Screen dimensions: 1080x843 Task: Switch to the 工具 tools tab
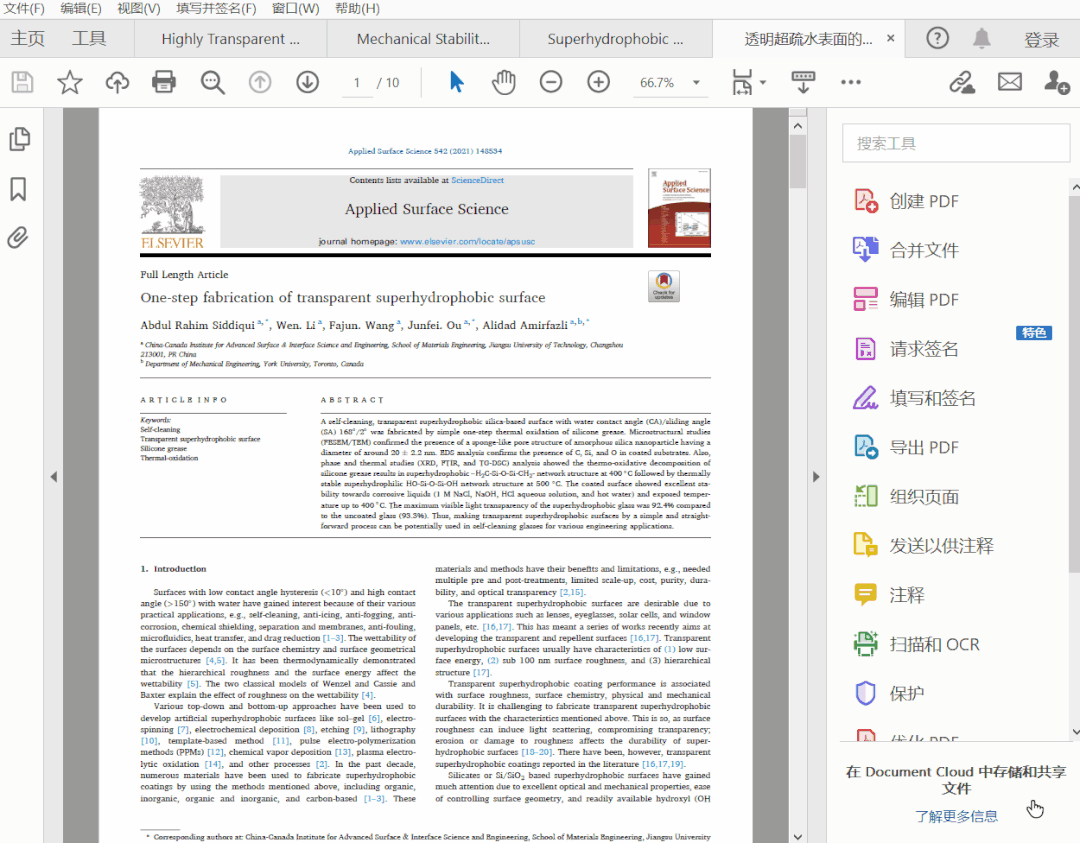click(x=90, y=39)
